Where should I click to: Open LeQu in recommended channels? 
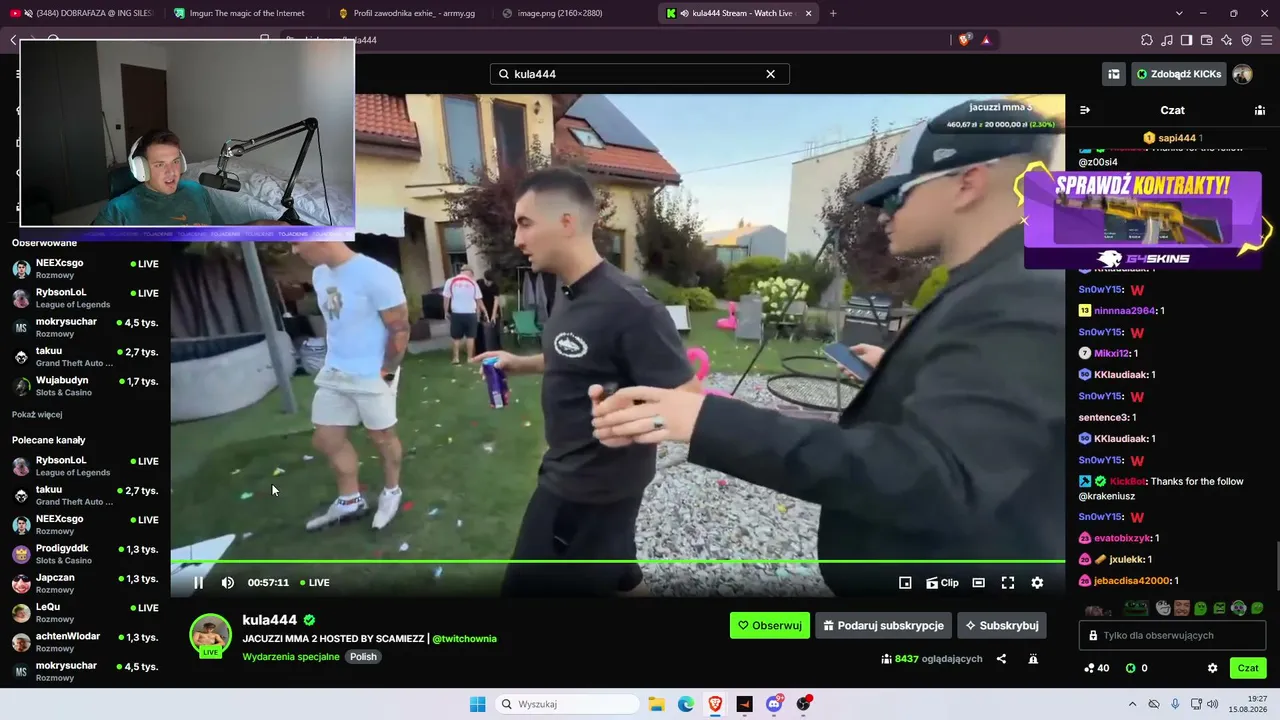tap(85, 613)
